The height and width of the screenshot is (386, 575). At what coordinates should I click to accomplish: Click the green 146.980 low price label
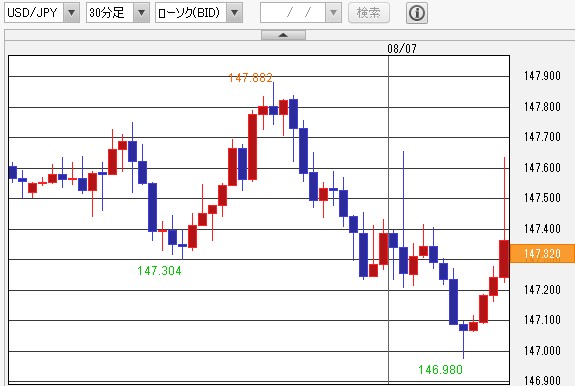point(440,370)
